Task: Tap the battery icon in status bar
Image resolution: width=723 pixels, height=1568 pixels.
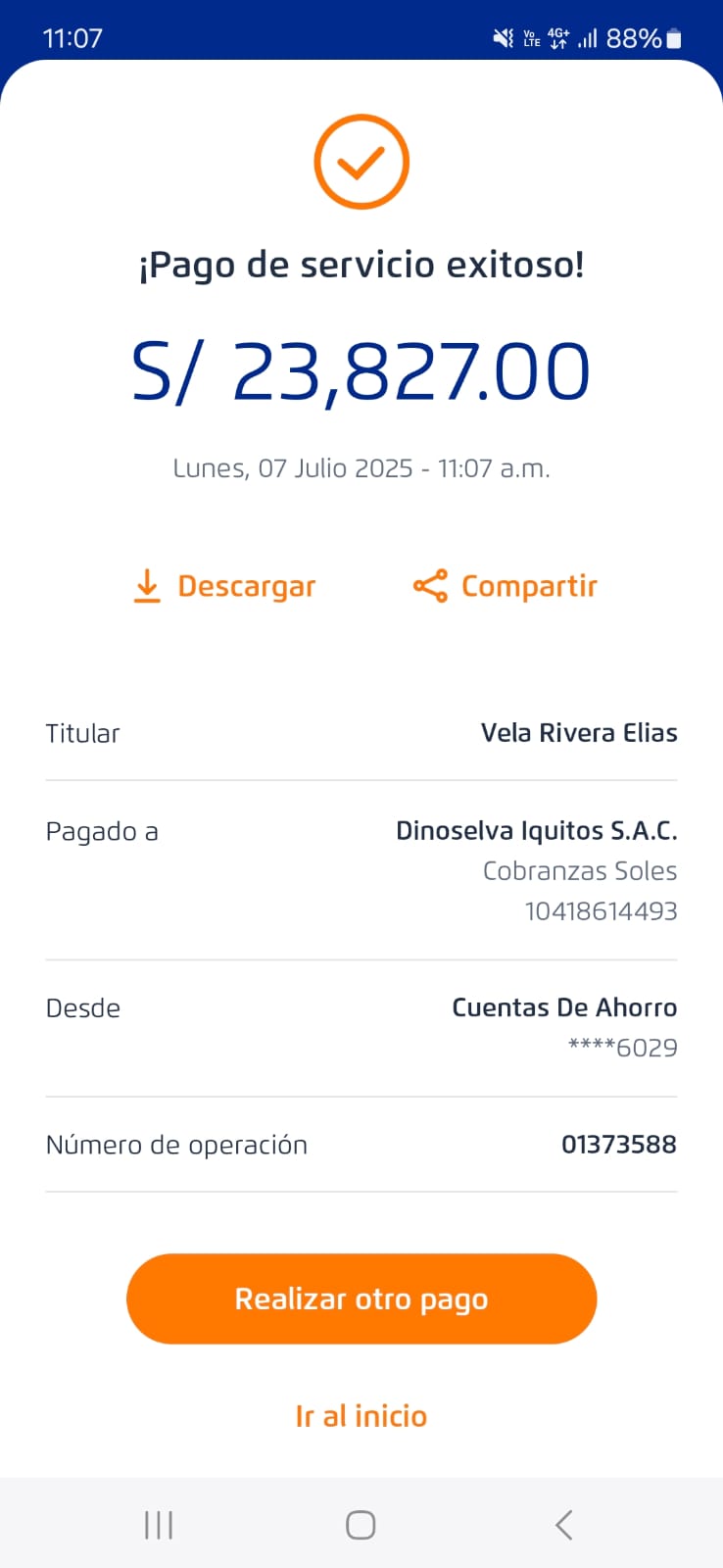Action: point(674,38)
